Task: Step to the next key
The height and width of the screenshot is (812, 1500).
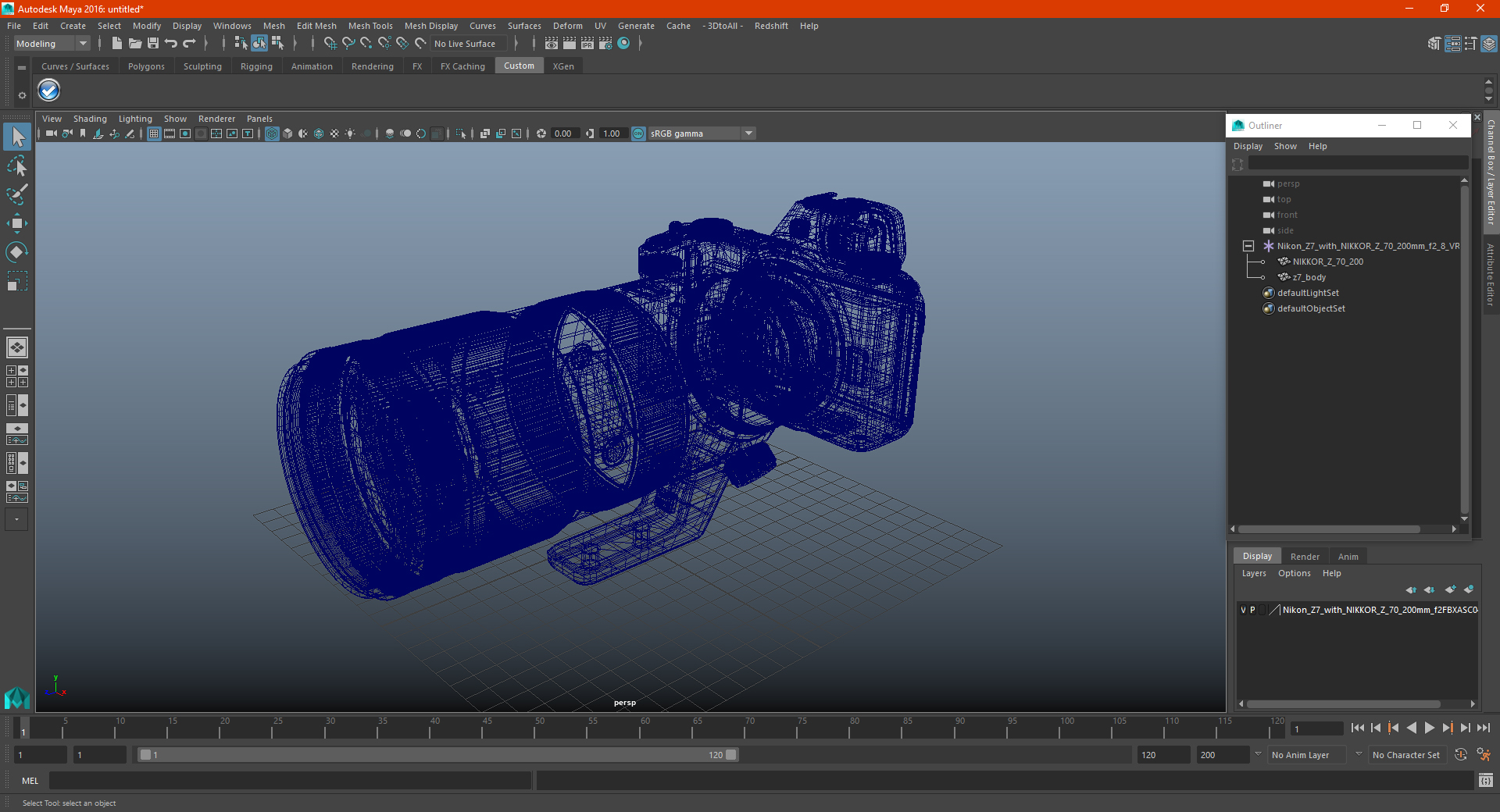Action: click(x=1447, y=728)
